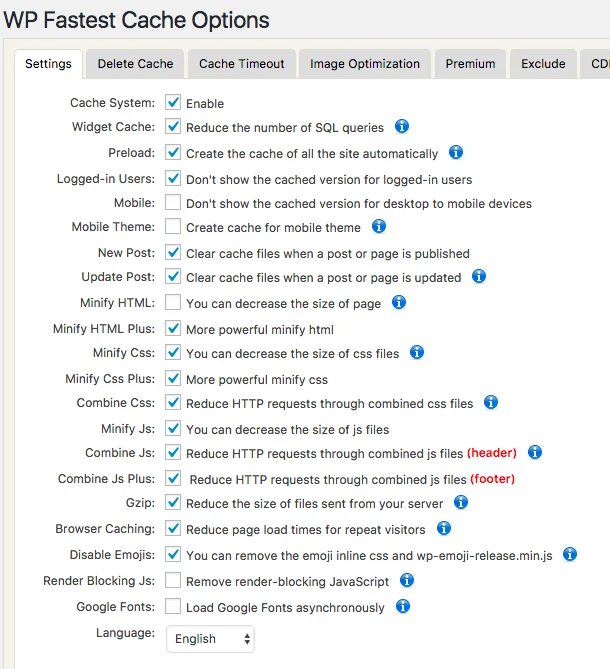Open the Premium tab
The height and width of the screenshot is (669, 610).
(x=470, y=64)
